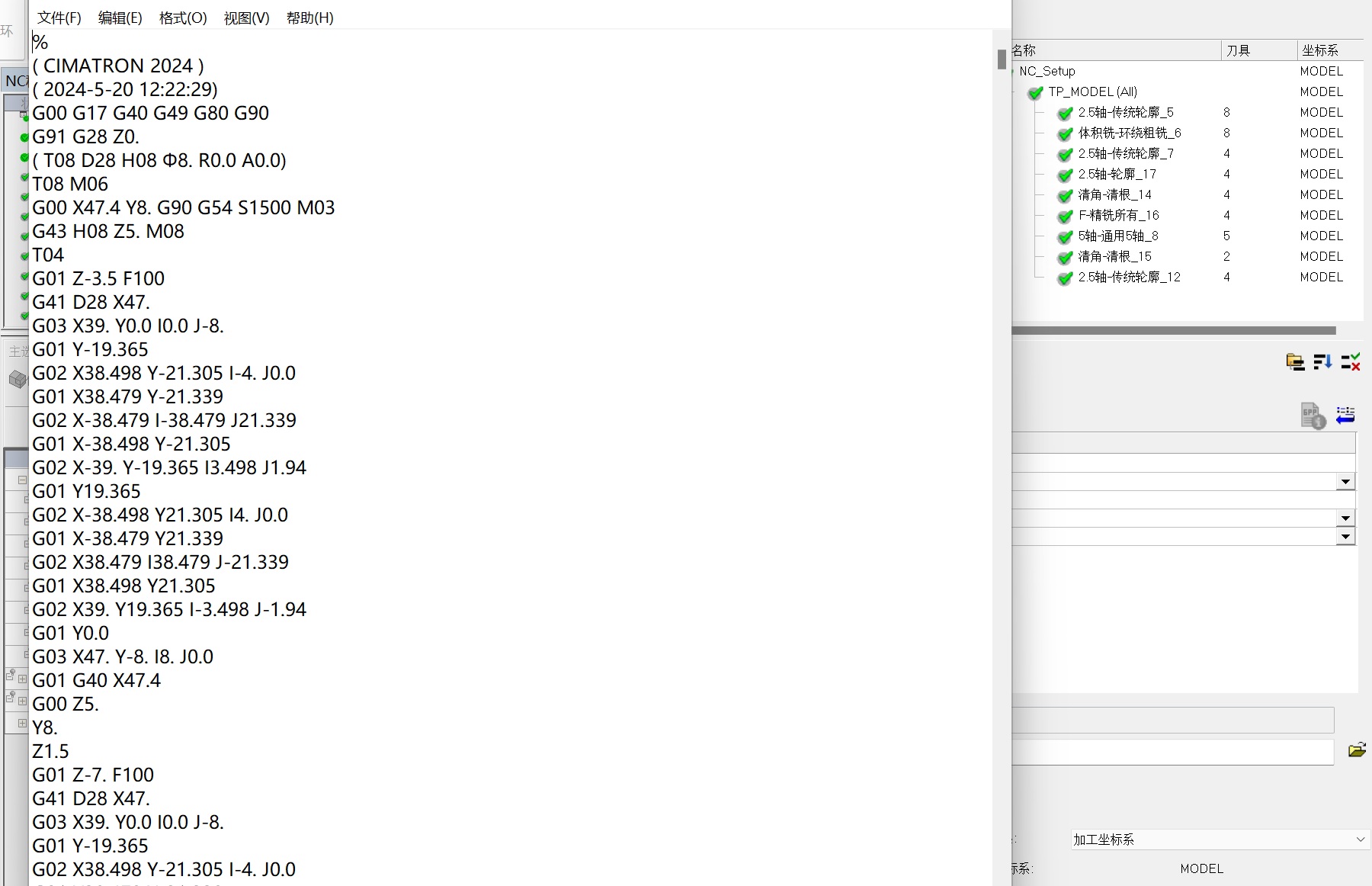Image resolution: width=1372 pixels, height=886 pixels.
Task: Toggle check mark for 2.5轴-传统轮廓_7
Action: coord(1066,155)
